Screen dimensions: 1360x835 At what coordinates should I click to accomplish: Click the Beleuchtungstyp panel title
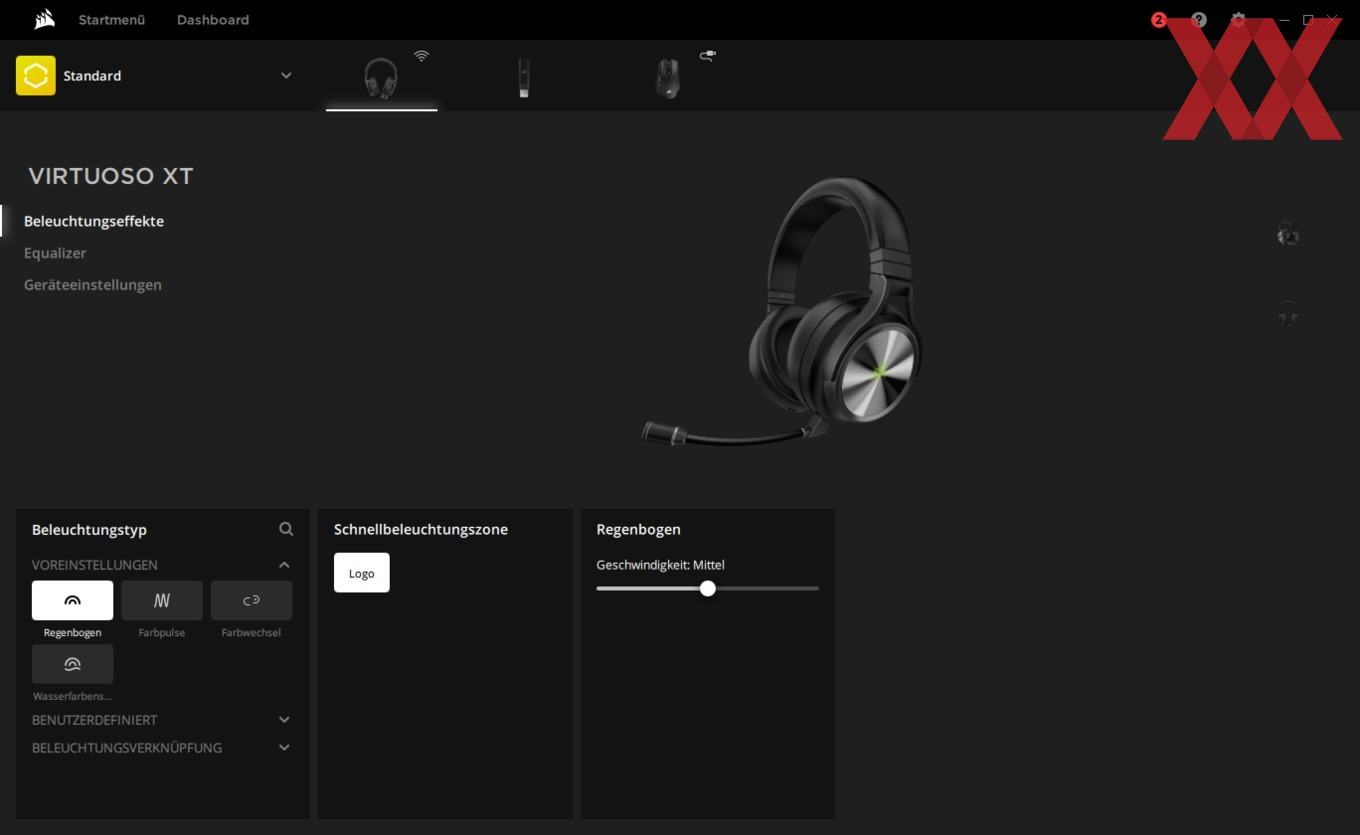tap(89, 530)
